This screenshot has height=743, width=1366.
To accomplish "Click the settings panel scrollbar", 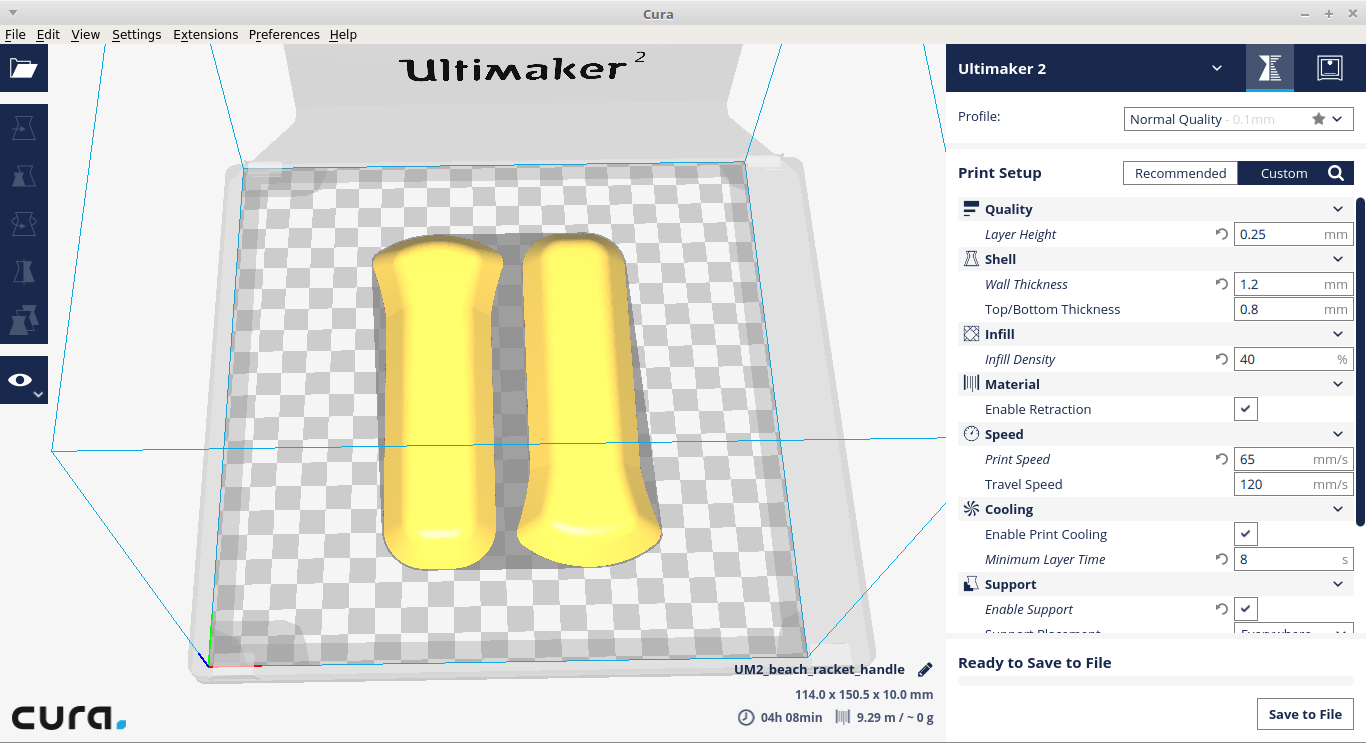I will point(1360,361).
